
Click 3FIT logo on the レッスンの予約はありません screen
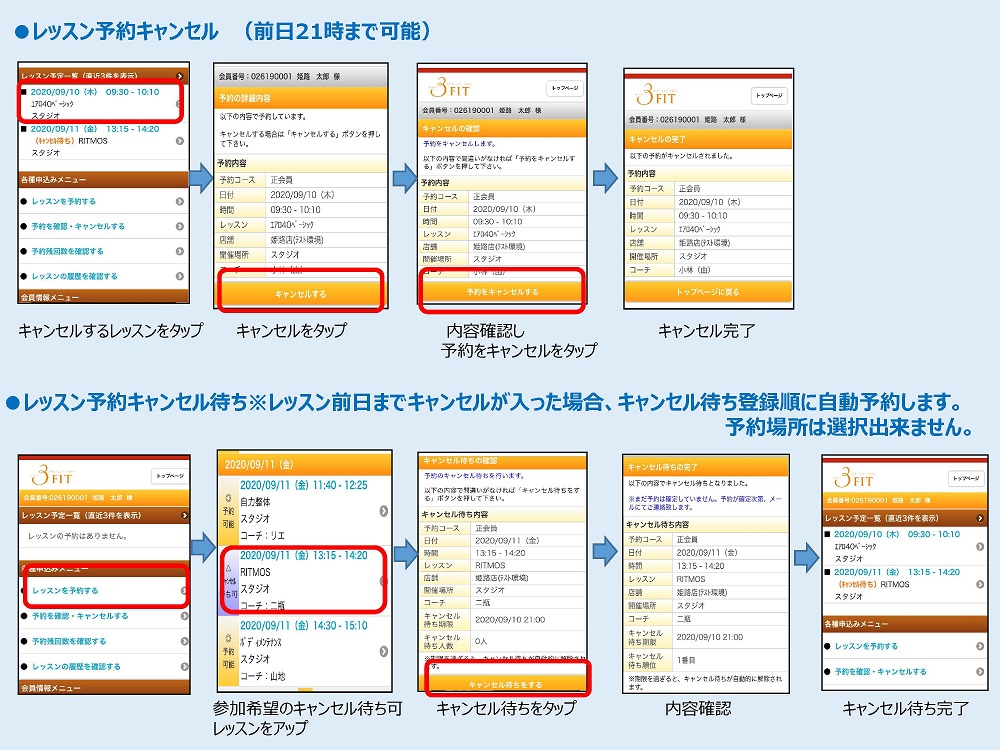(52, 475)
